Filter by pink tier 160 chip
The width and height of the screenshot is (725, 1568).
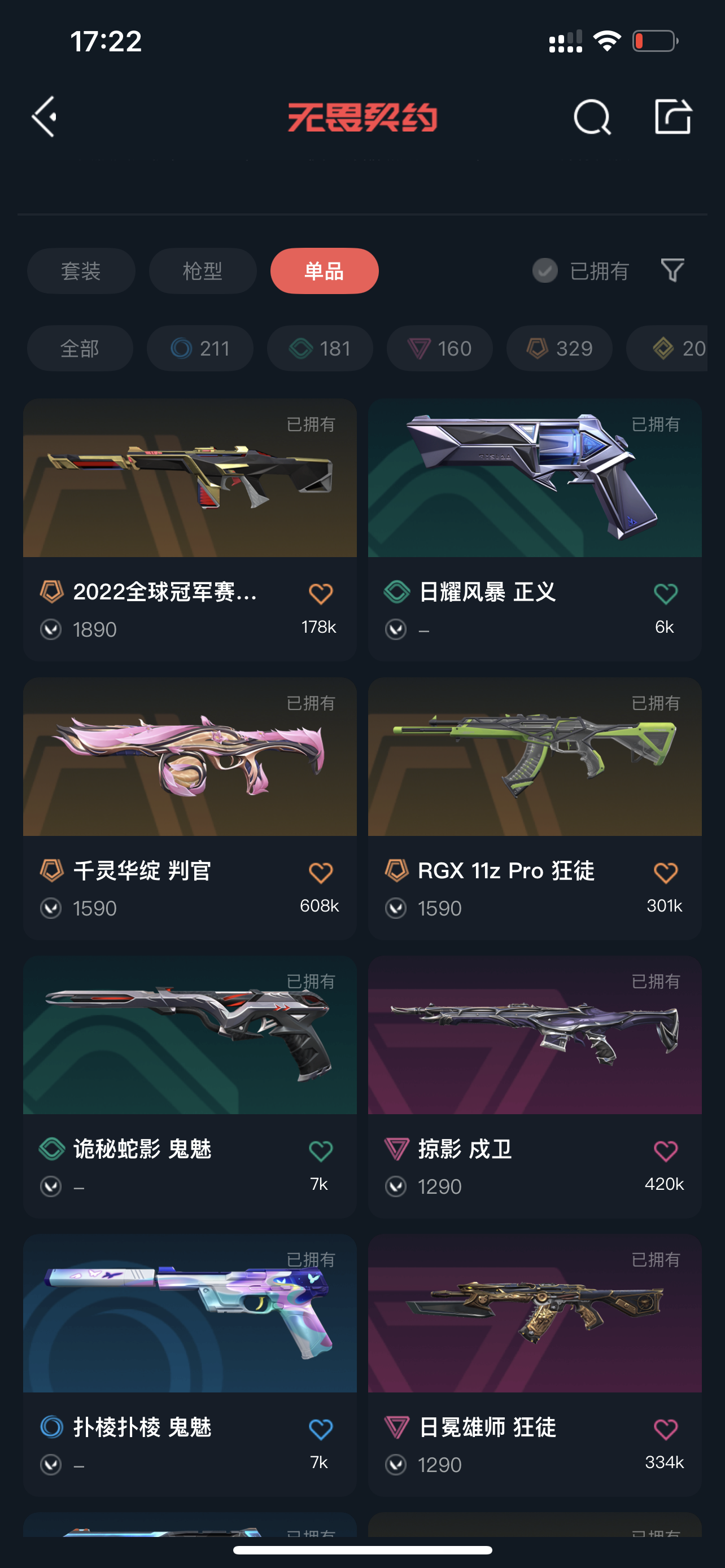(439, 348)
